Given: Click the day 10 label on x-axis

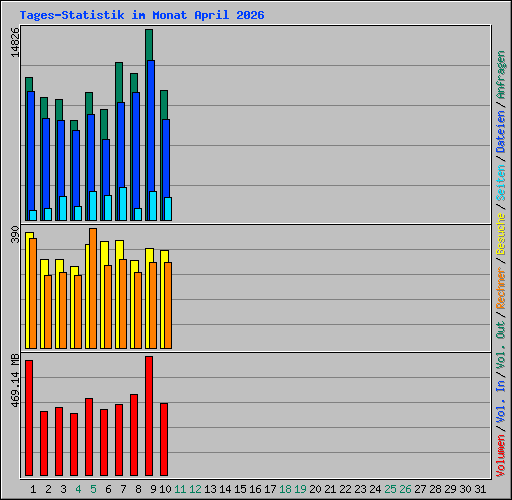Looking at the screenshot, I should (165, 489).
